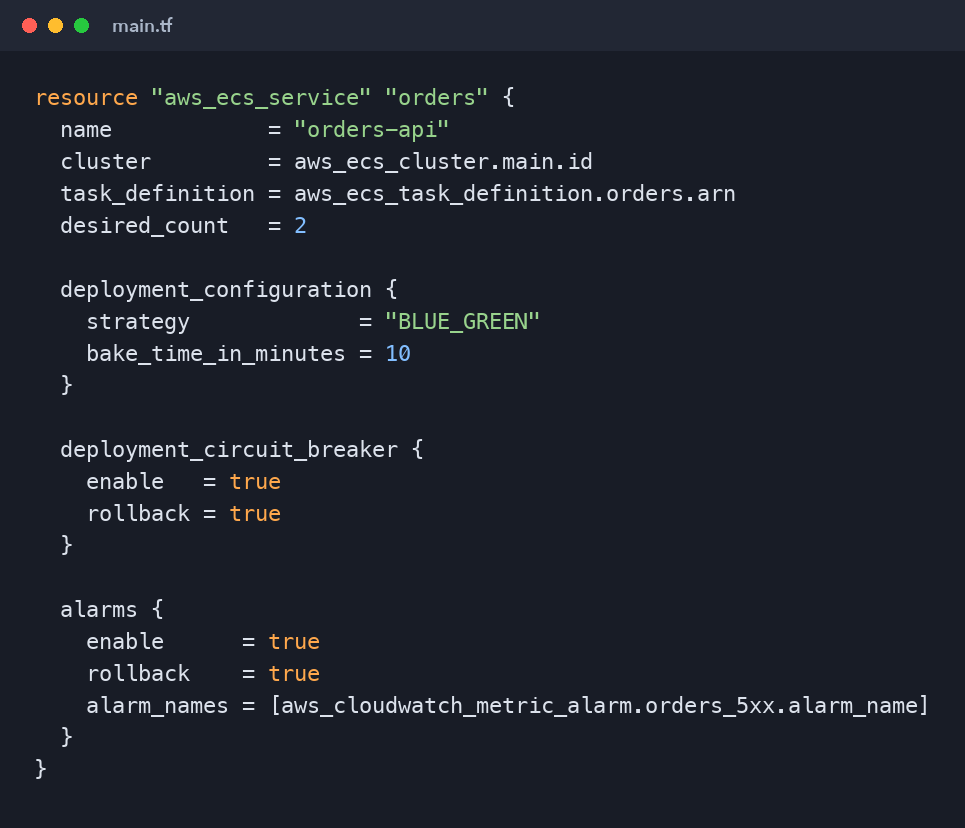Viewport: 965px width, 828px height.
Task: Click the 'deployment_configuration' block name
Action: (216, 290)
